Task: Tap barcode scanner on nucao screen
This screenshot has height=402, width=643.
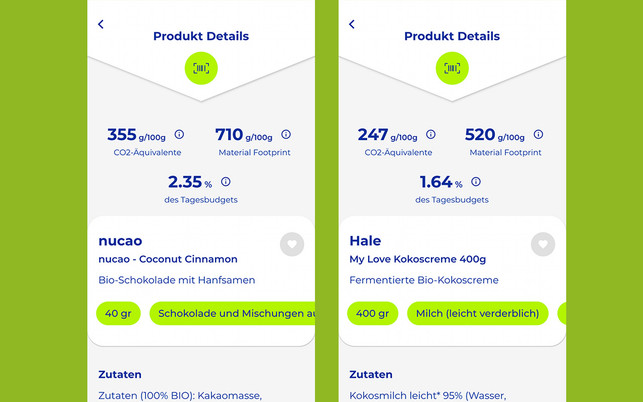Action: tap(202, 68)
